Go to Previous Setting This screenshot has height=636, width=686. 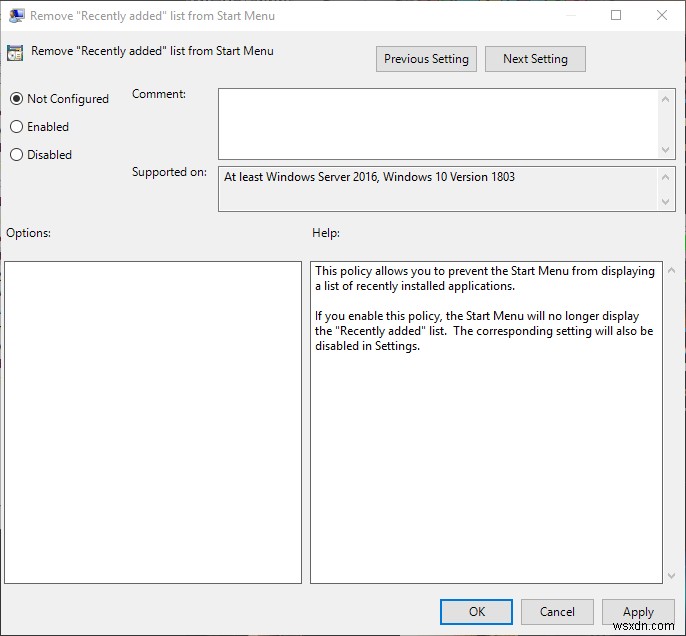point(426,59)
